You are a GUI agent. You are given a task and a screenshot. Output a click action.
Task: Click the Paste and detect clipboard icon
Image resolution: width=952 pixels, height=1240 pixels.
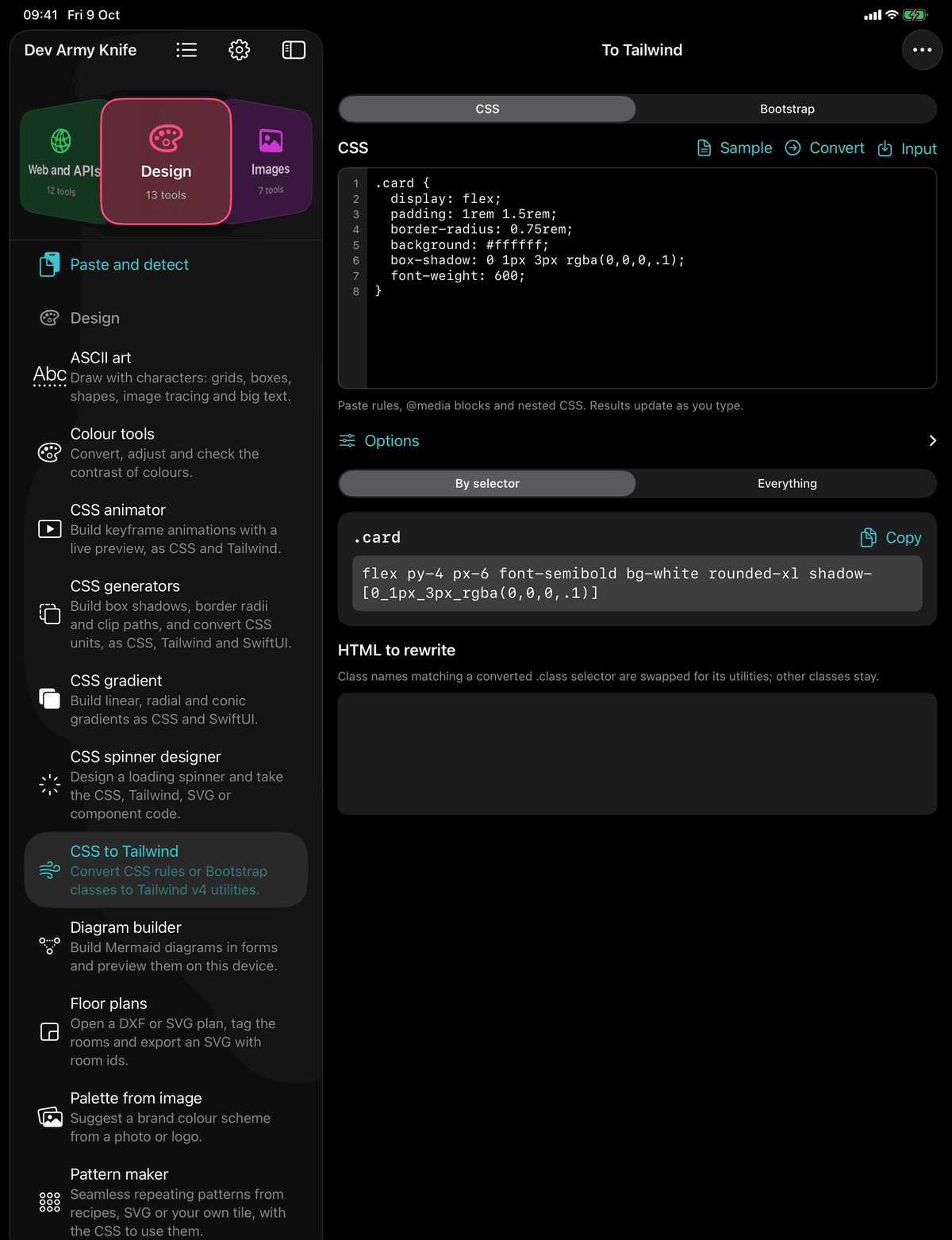pyautogui.click(x=49, y=264)
